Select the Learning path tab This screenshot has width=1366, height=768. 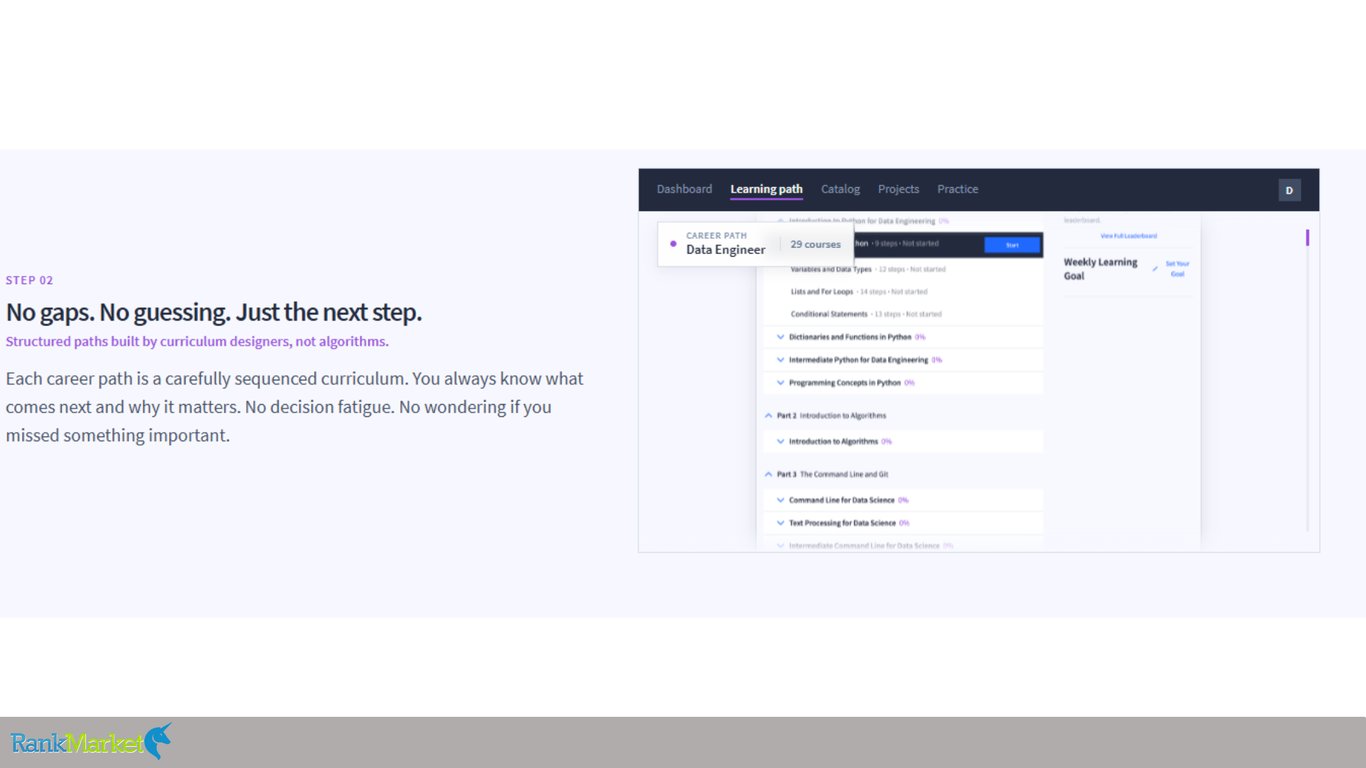(766, 189)
